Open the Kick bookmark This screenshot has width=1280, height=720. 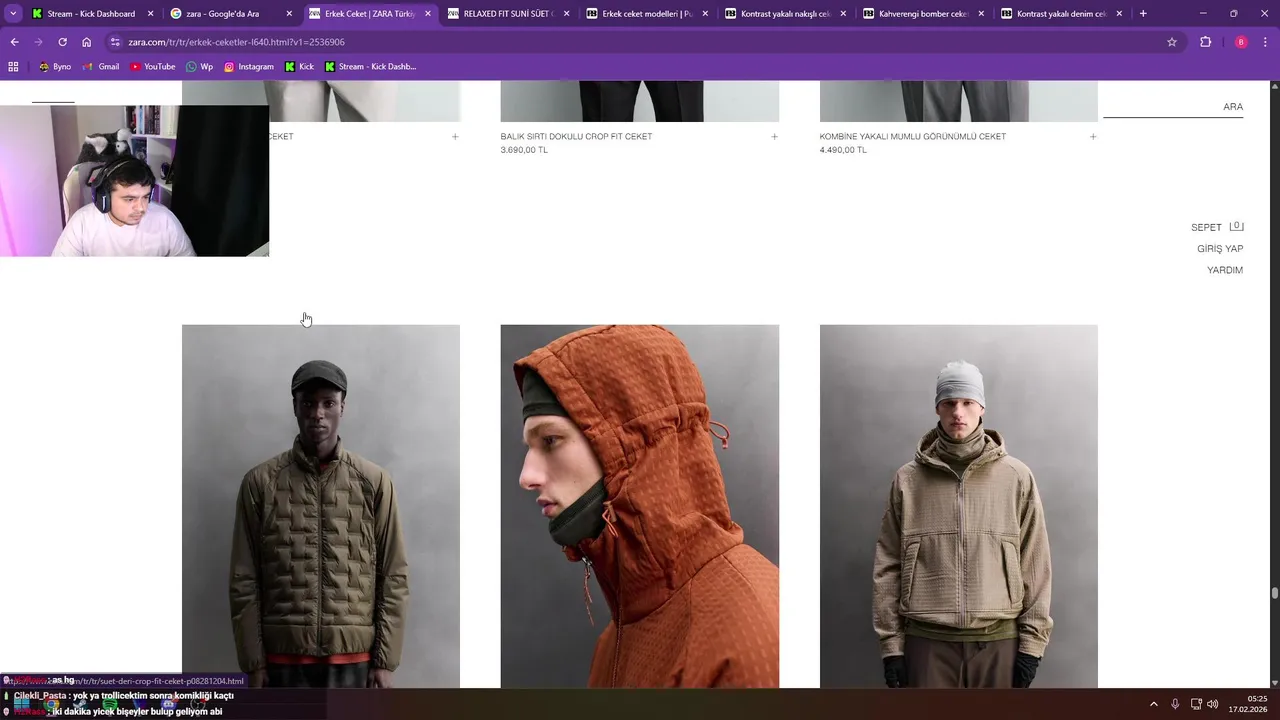(299, 67)
